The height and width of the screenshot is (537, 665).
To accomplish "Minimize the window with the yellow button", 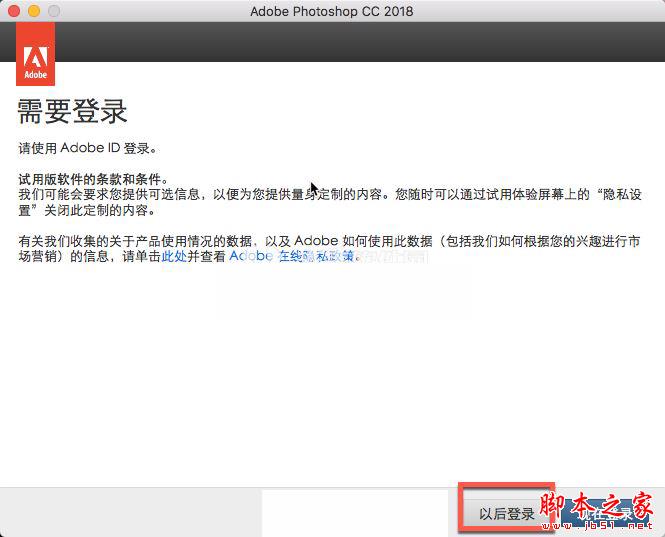I will point(34,11).
